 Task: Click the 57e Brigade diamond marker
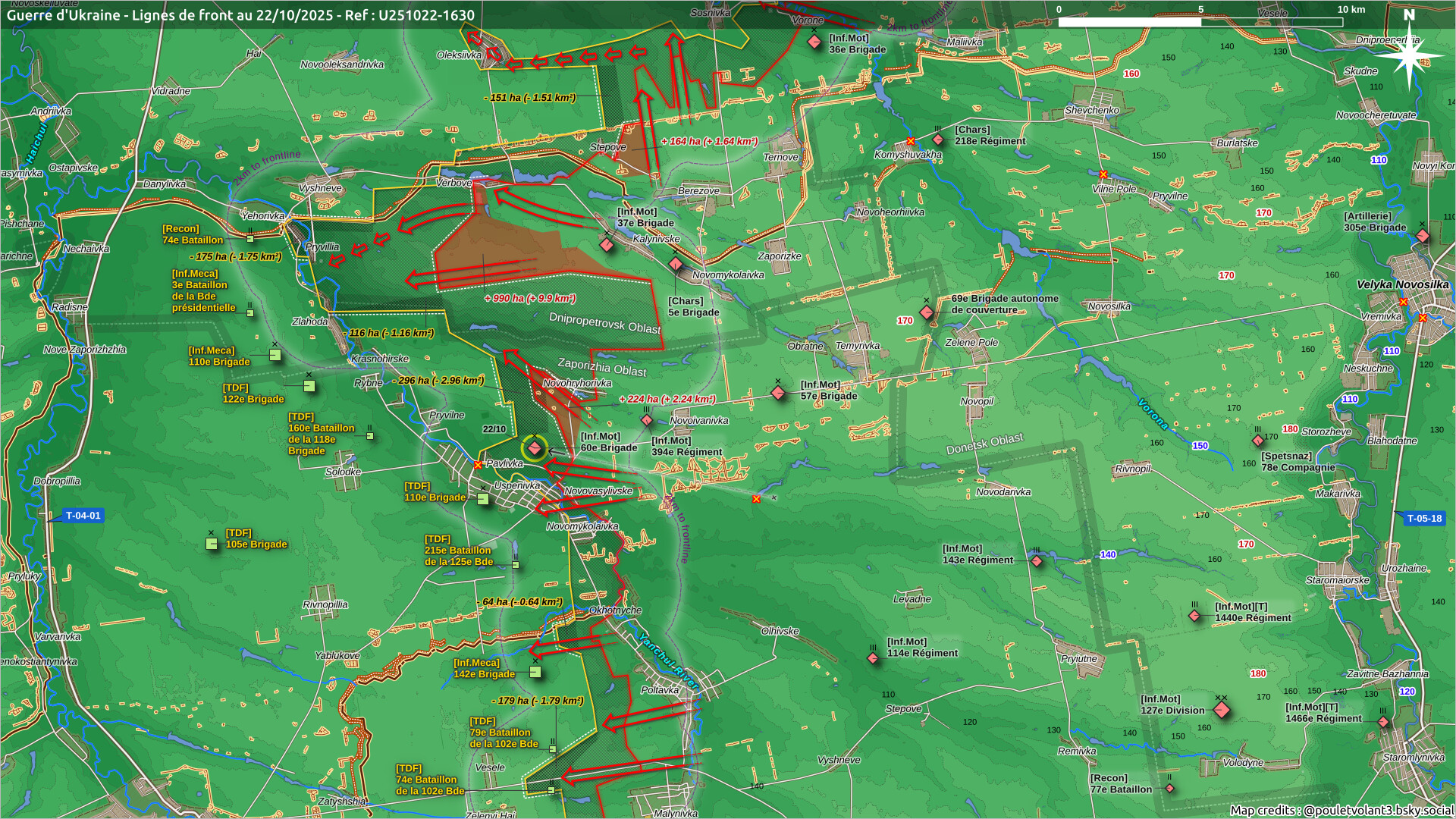778,393
